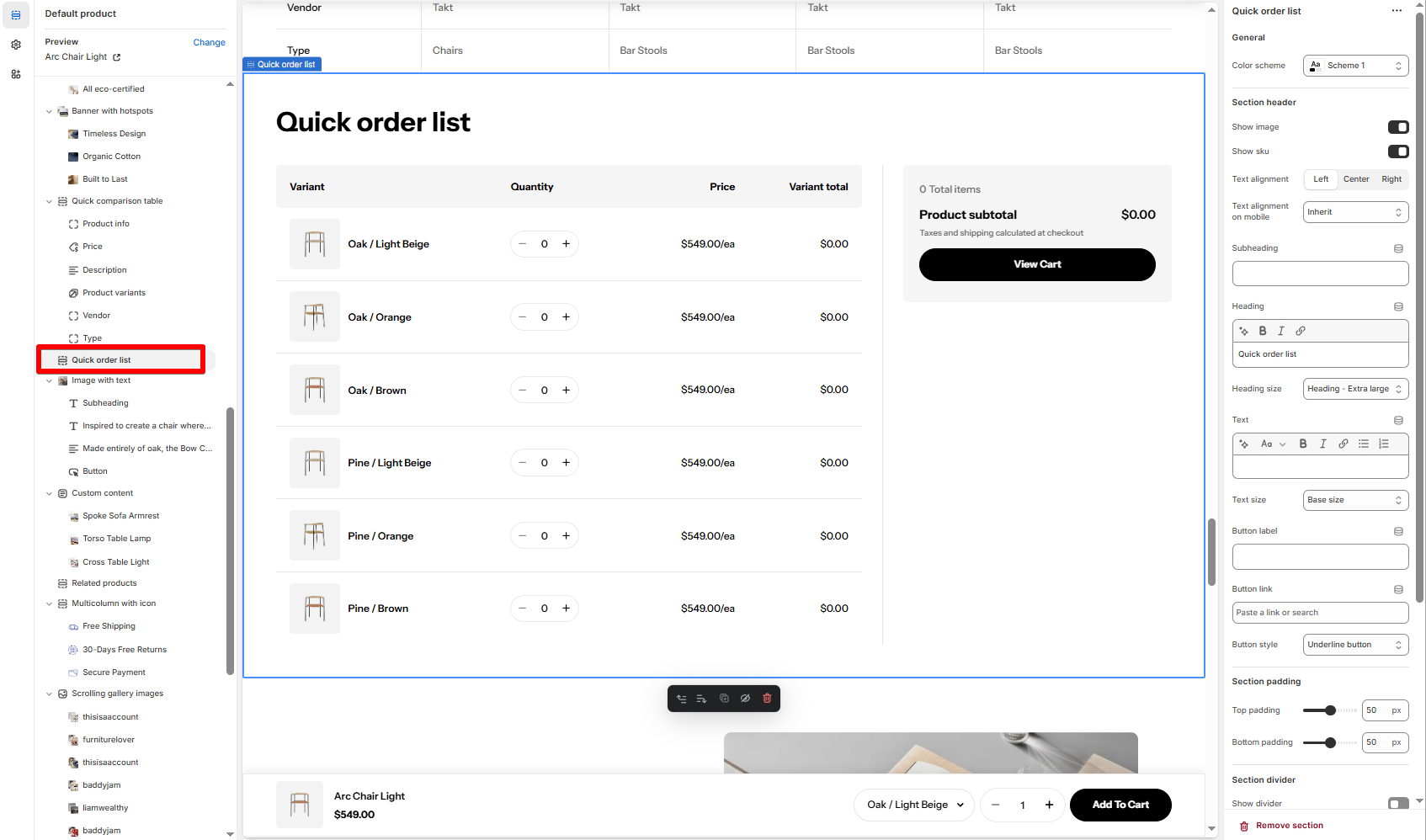Toggle the Show image switch
Image resolution: width=1426 pixels, height=840 pixels.
pos(1398,127)
